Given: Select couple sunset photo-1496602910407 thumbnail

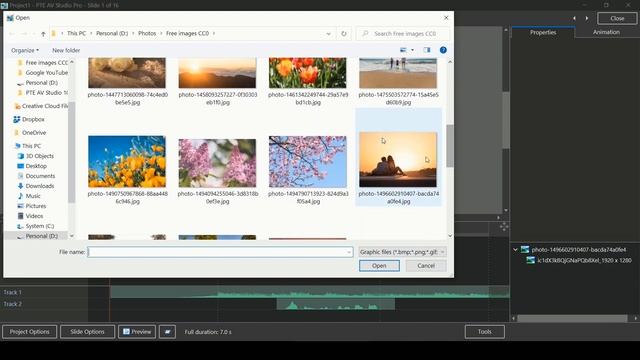Looking at the screenshot, I should pos(398,160).
